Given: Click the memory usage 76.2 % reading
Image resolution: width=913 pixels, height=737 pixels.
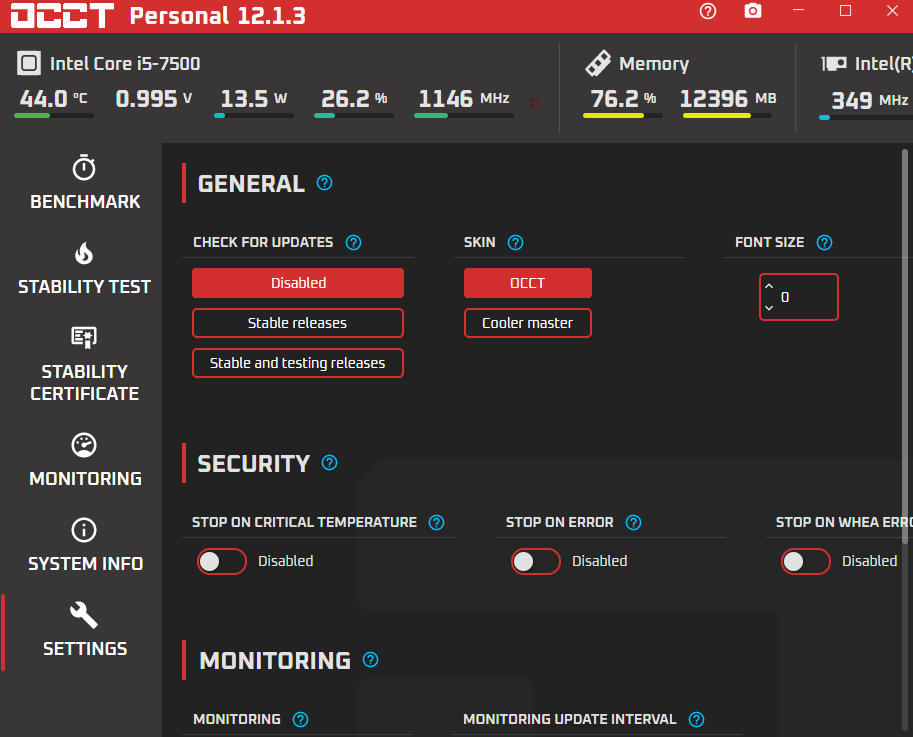Looking at the screenshot, I should coord(623,99).
